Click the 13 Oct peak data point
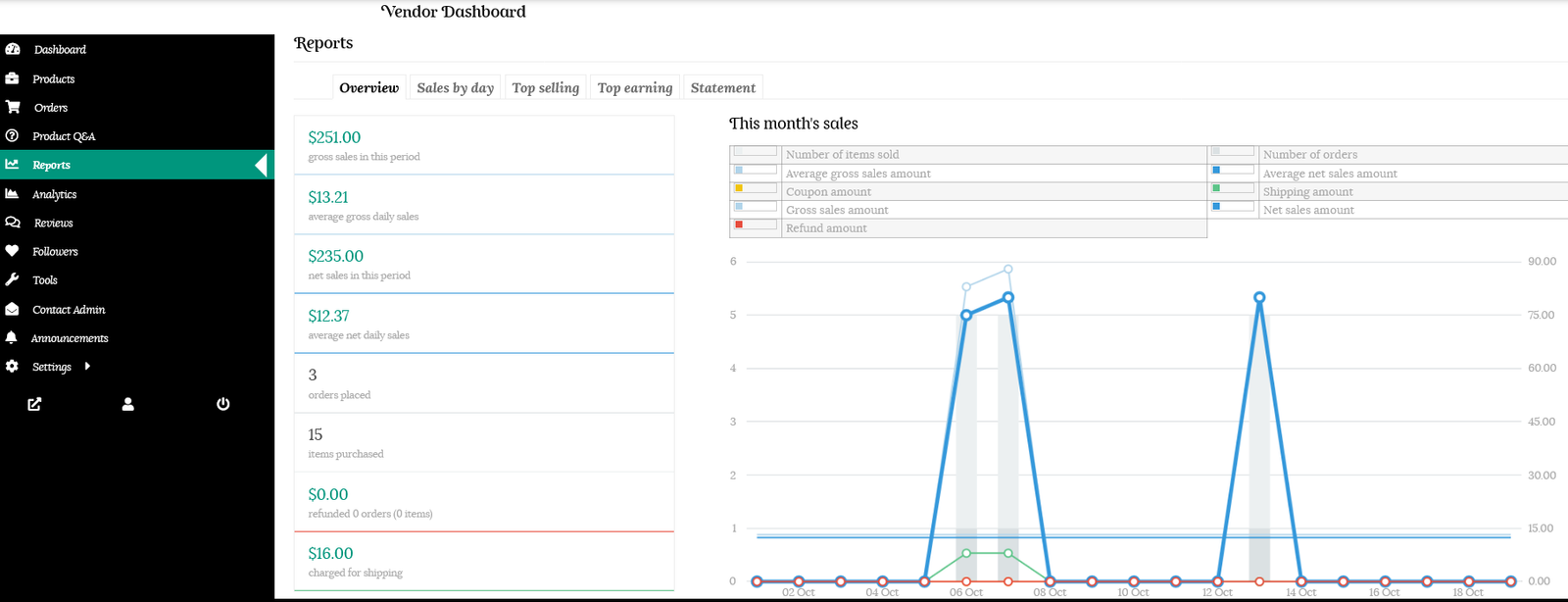This screenshot has height=602, width=1568. (x=1259, y=297)
